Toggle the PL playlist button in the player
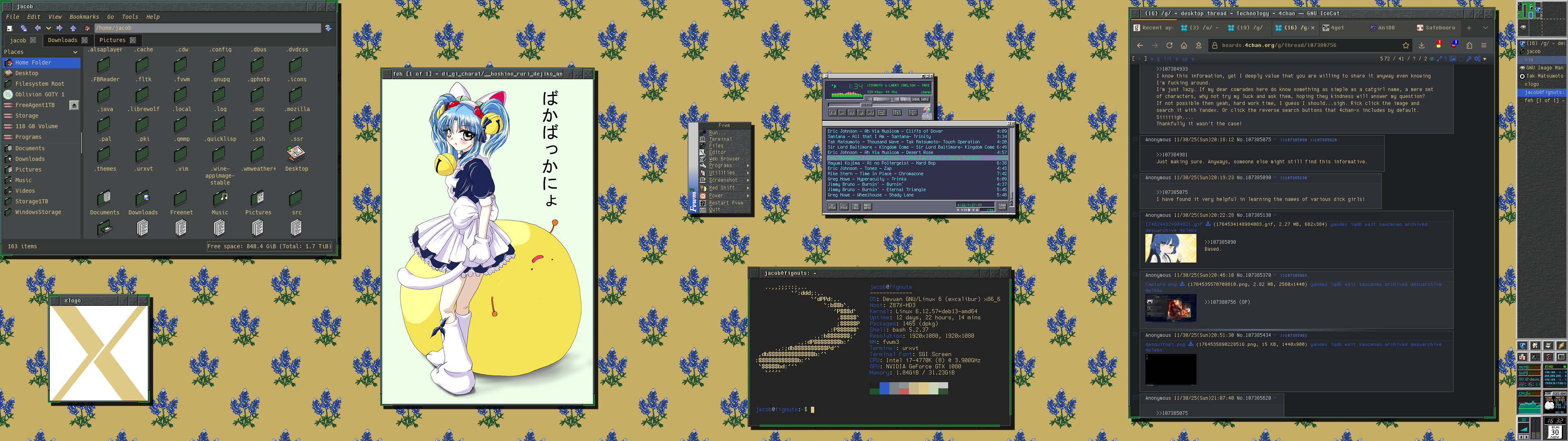 coord(925,99)
